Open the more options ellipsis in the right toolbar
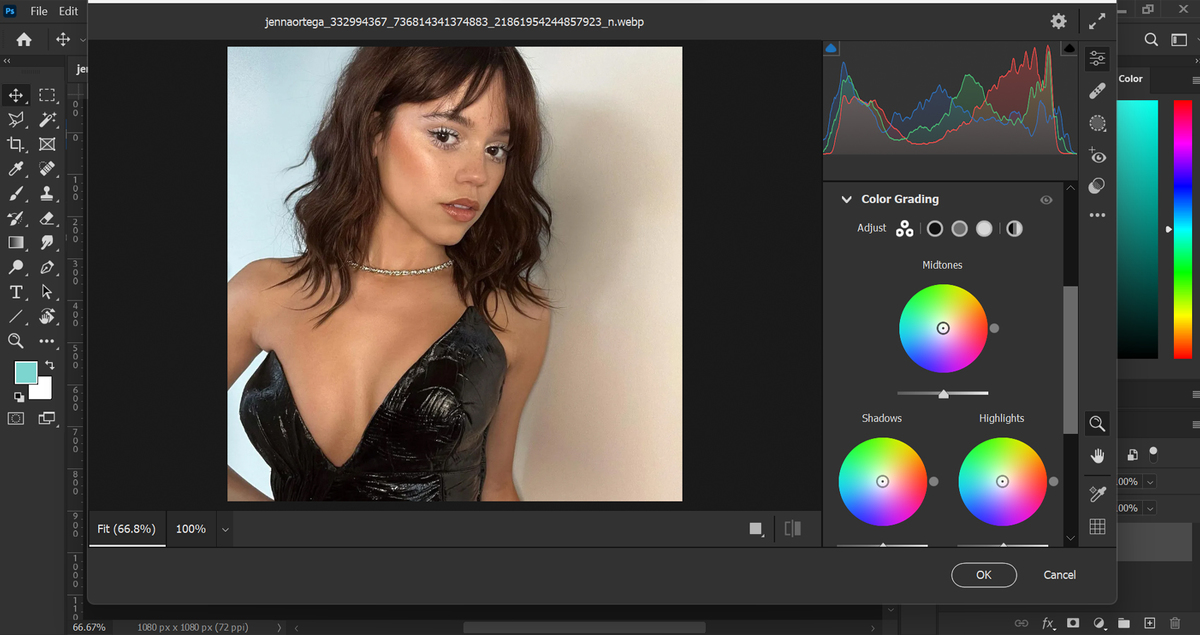The height and width of the screenshot is (635, 1200). (x=1097, y=215)
